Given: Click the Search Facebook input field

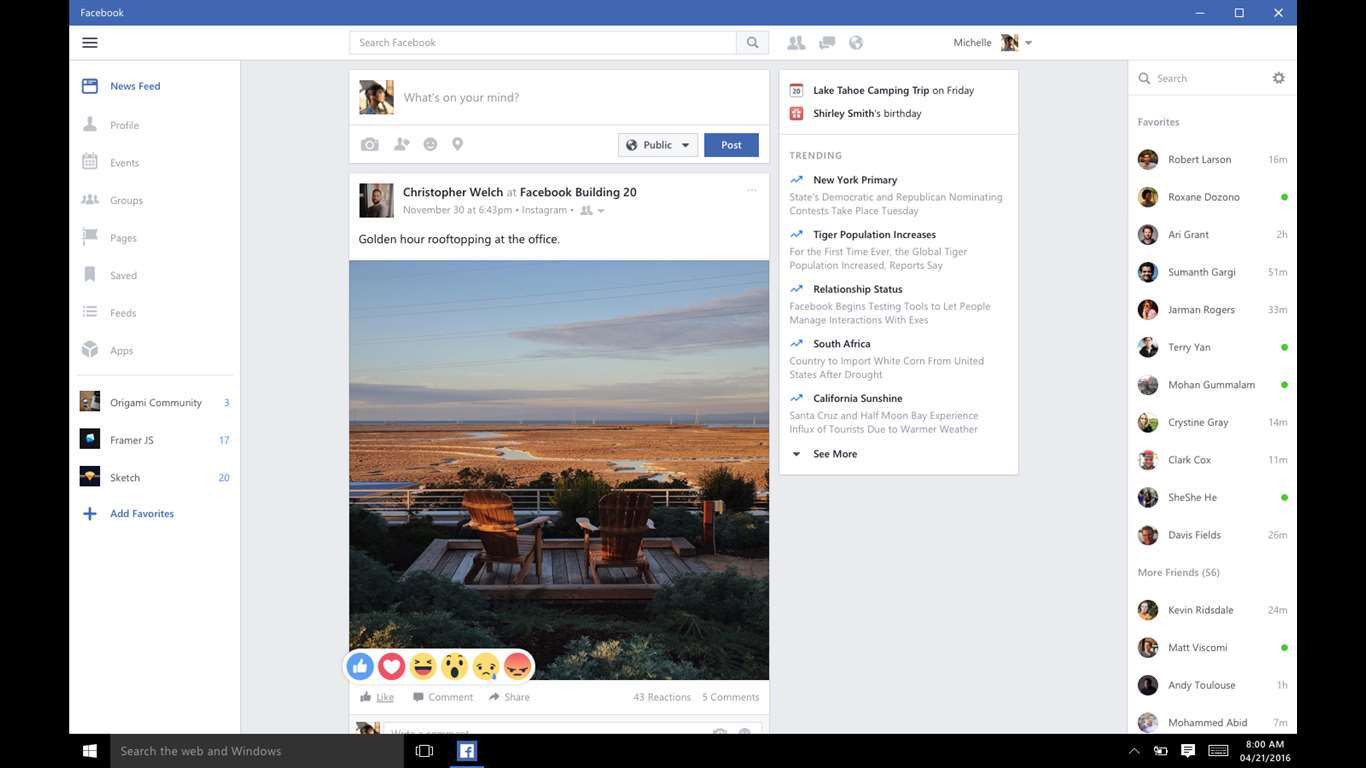Looking at the screenshot, I should (x=543, y=43).
